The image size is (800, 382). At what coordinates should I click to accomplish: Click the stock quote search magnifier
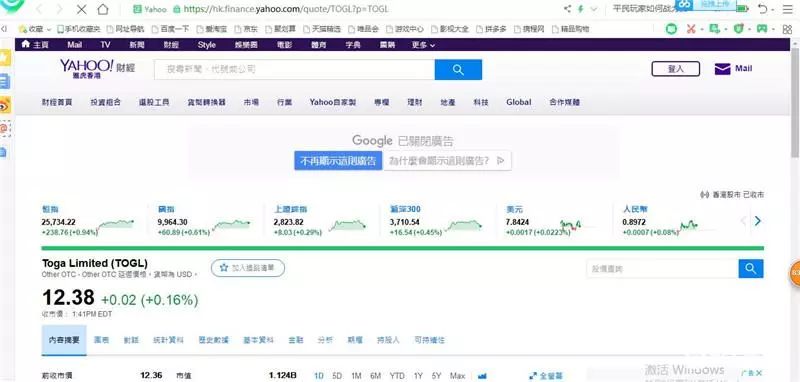751,269
